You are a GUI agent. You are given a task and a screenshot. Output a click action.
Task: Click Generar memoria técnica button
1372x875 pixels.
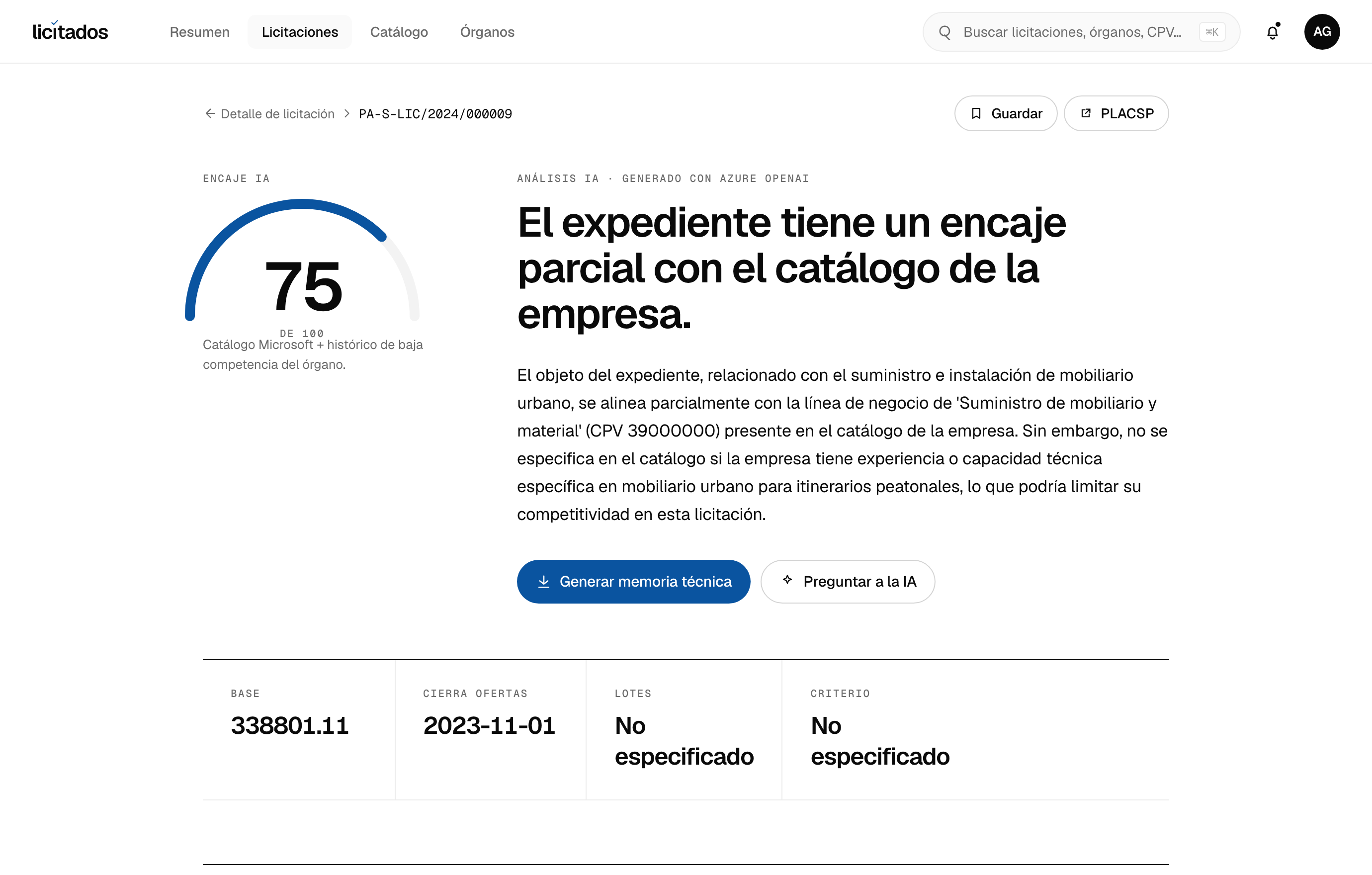[x=634, y=582]
